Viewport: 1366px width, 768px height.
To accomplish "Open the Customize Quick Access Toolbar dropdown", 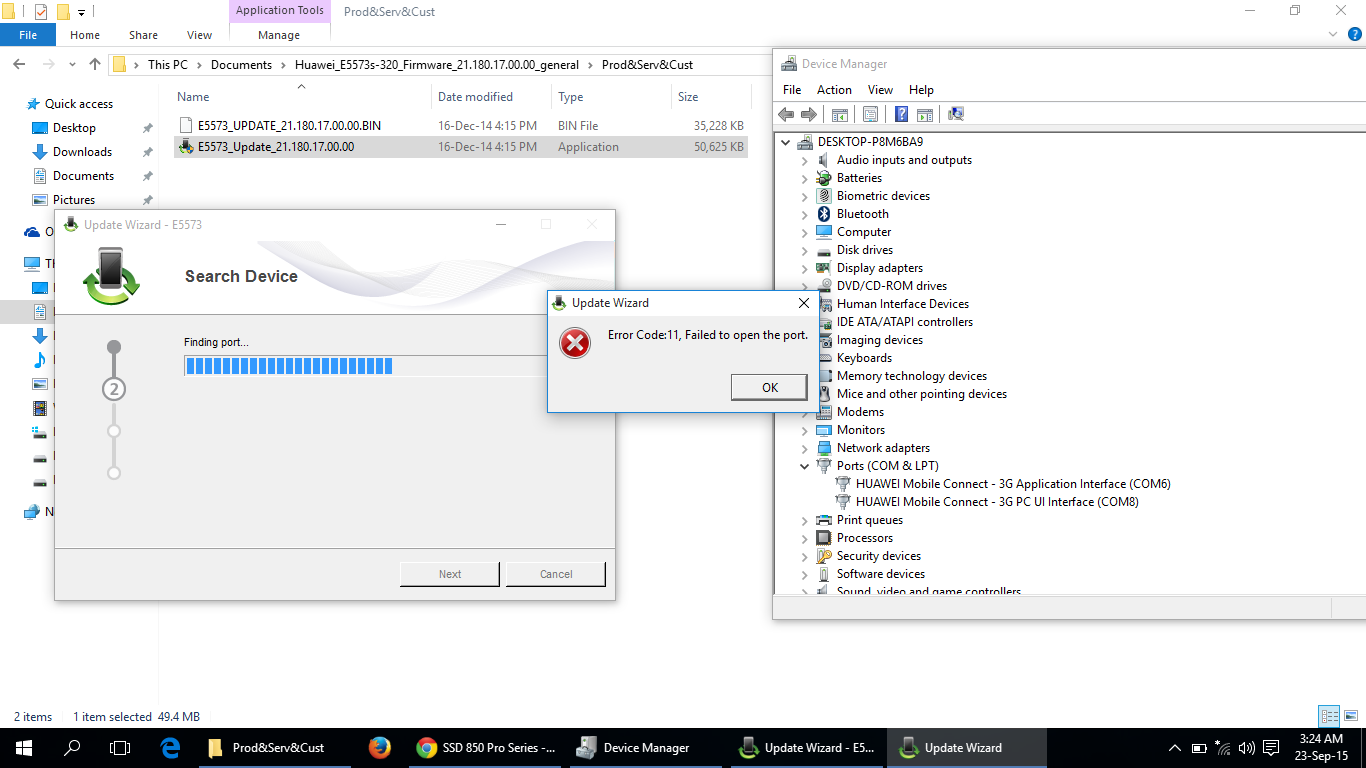I will point(81,12).
